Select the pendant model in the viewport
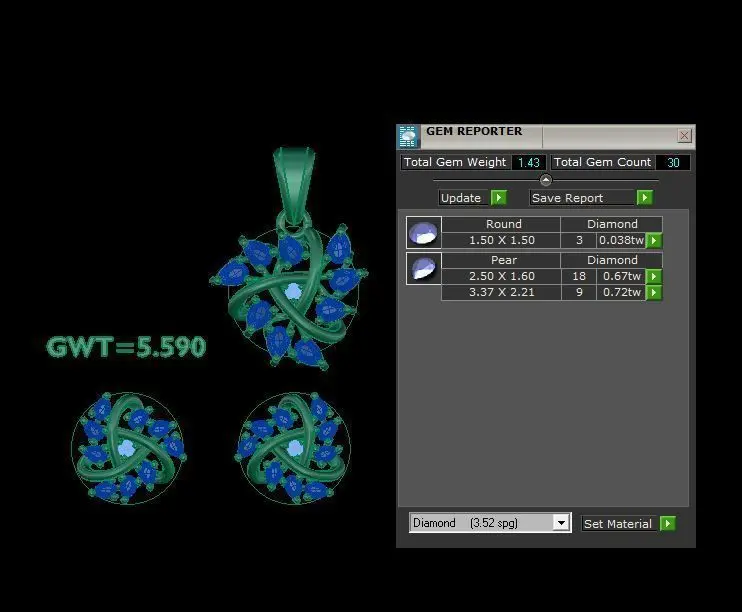 (x=290, y=259)
